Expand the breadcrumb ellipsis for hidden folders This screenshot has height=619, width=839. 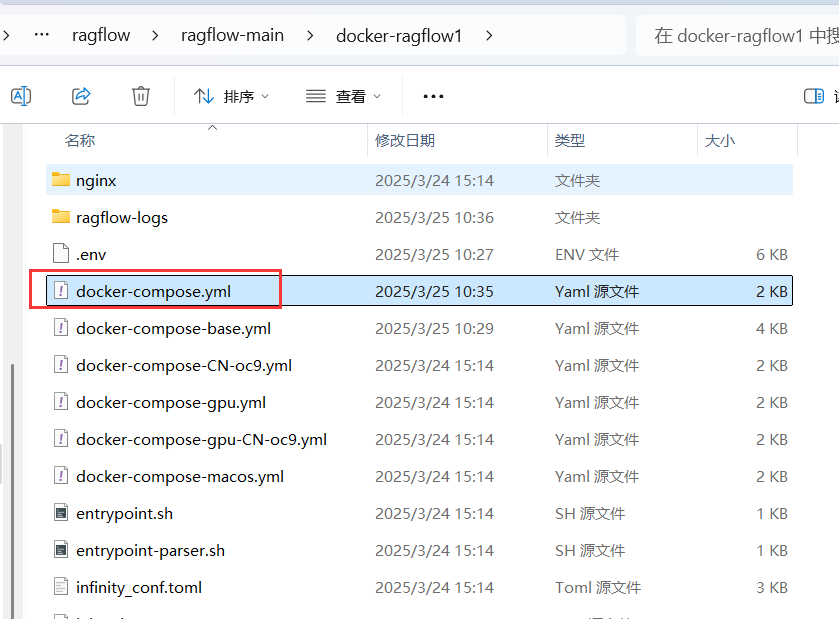pos(41,35)
